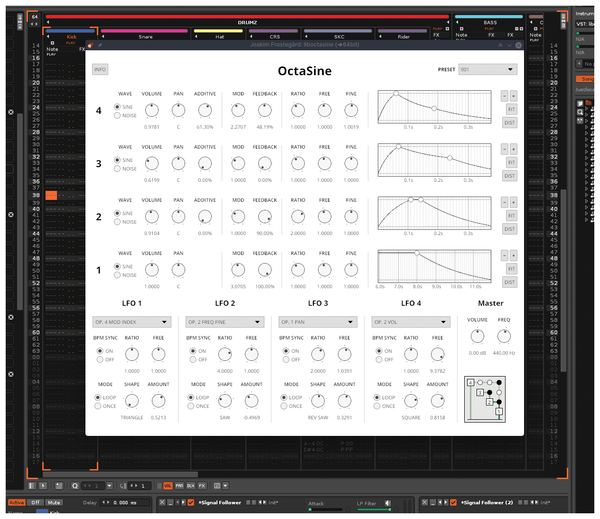
Task: Zoom in operator 4 envelope with plus
Action: point(513,96)
